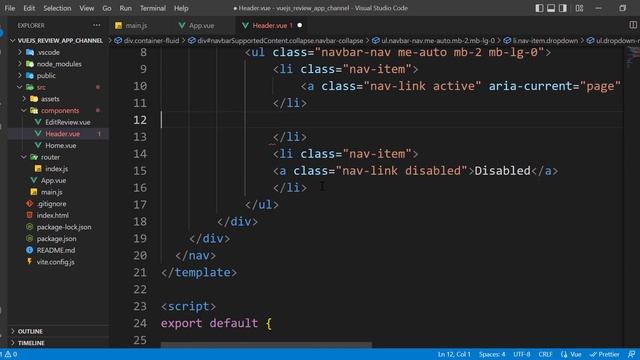
Task: Open Explorer more actions ellipsis
Action: (97, 25)
